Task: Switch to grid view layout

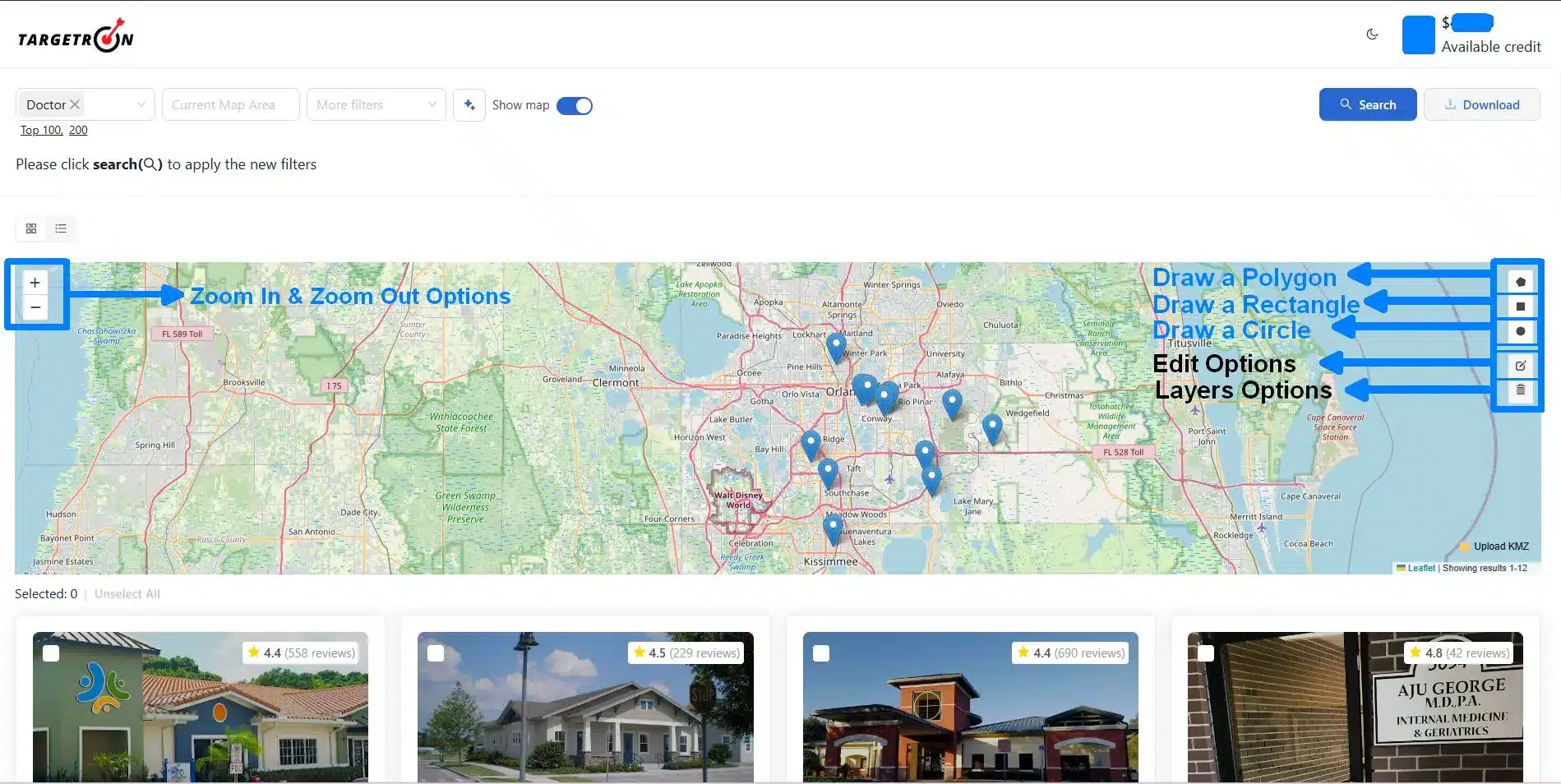Action: coord(31,228)
